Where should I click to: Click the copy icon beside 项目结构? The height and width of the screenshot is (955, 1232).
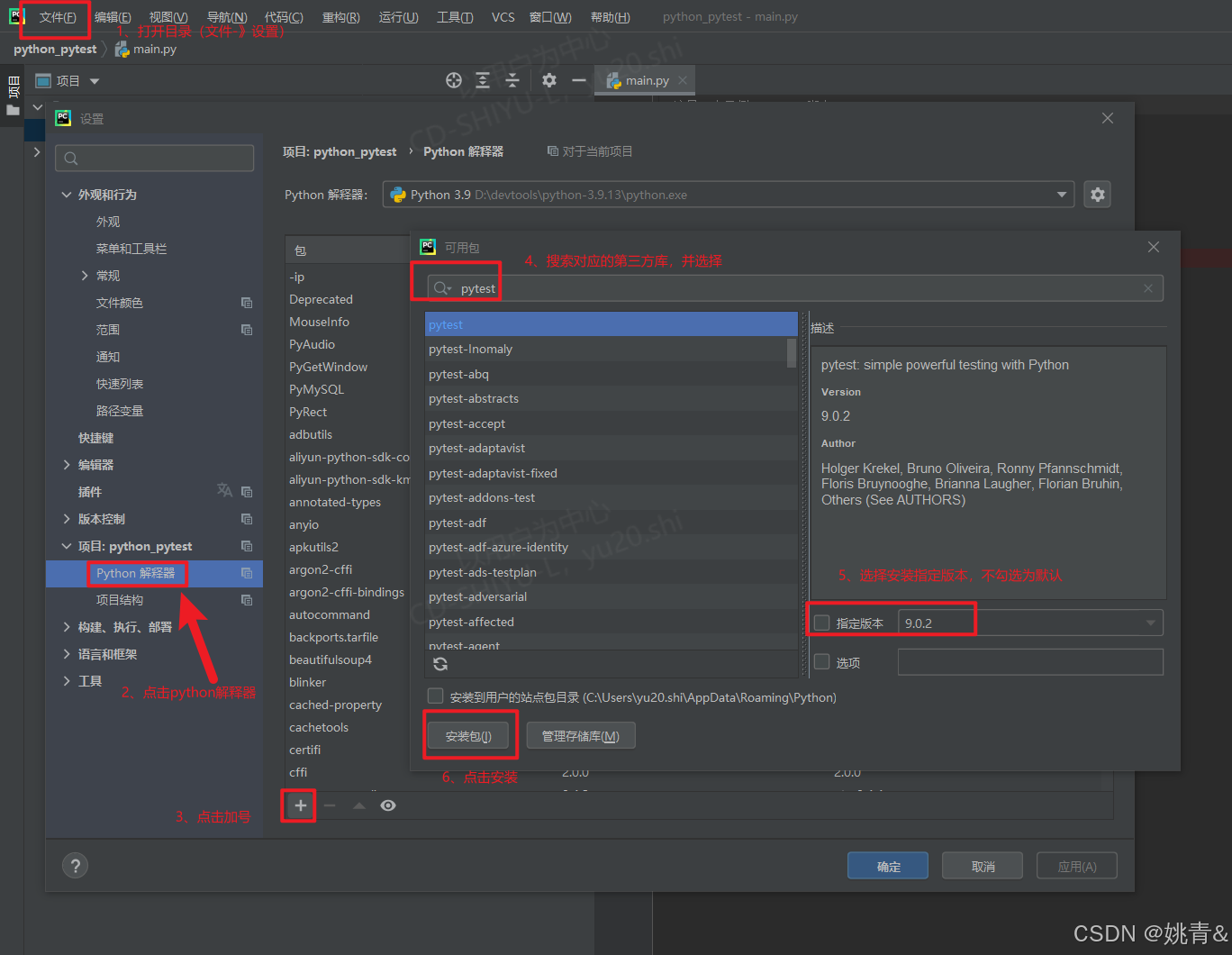pos(247,600)
